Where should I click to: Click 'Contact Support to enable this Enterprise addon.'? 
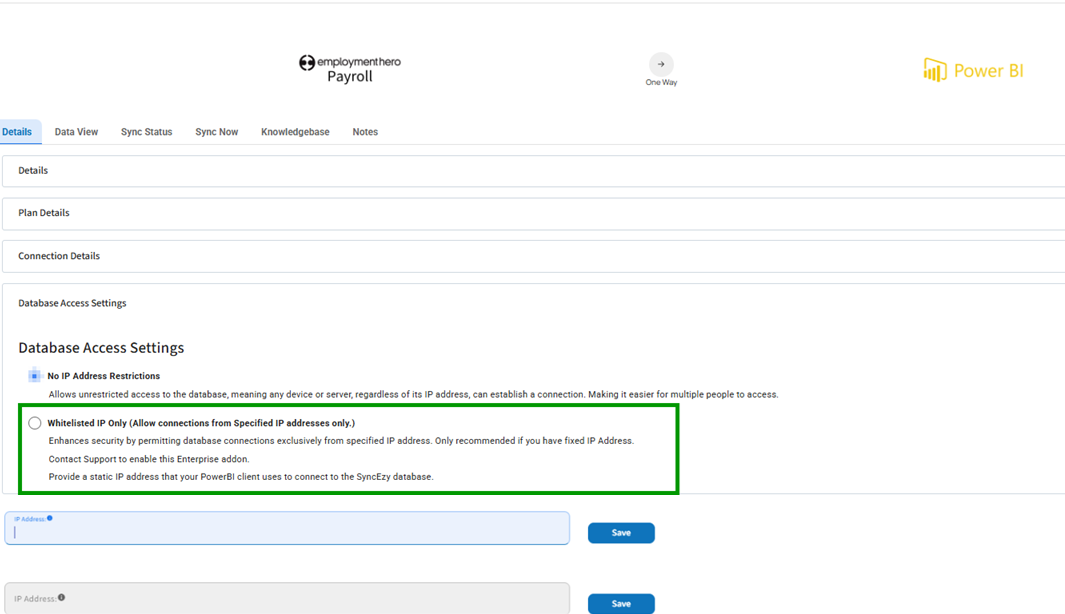click(149, 459)
